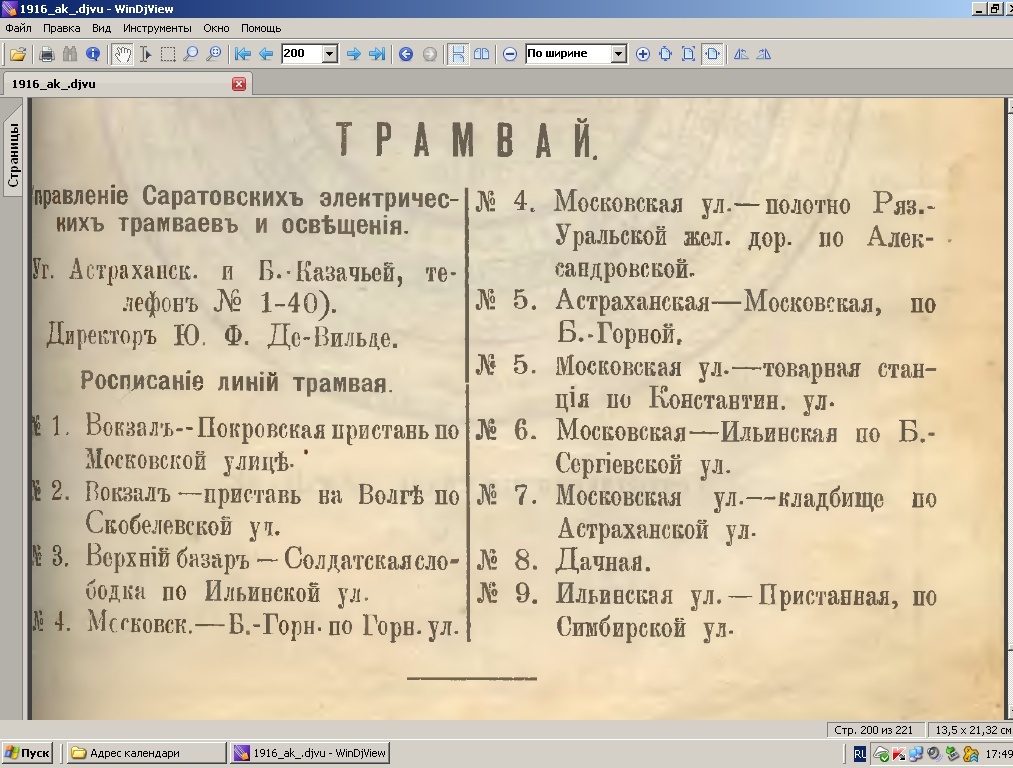Go to the first page

tap(243, 54)
